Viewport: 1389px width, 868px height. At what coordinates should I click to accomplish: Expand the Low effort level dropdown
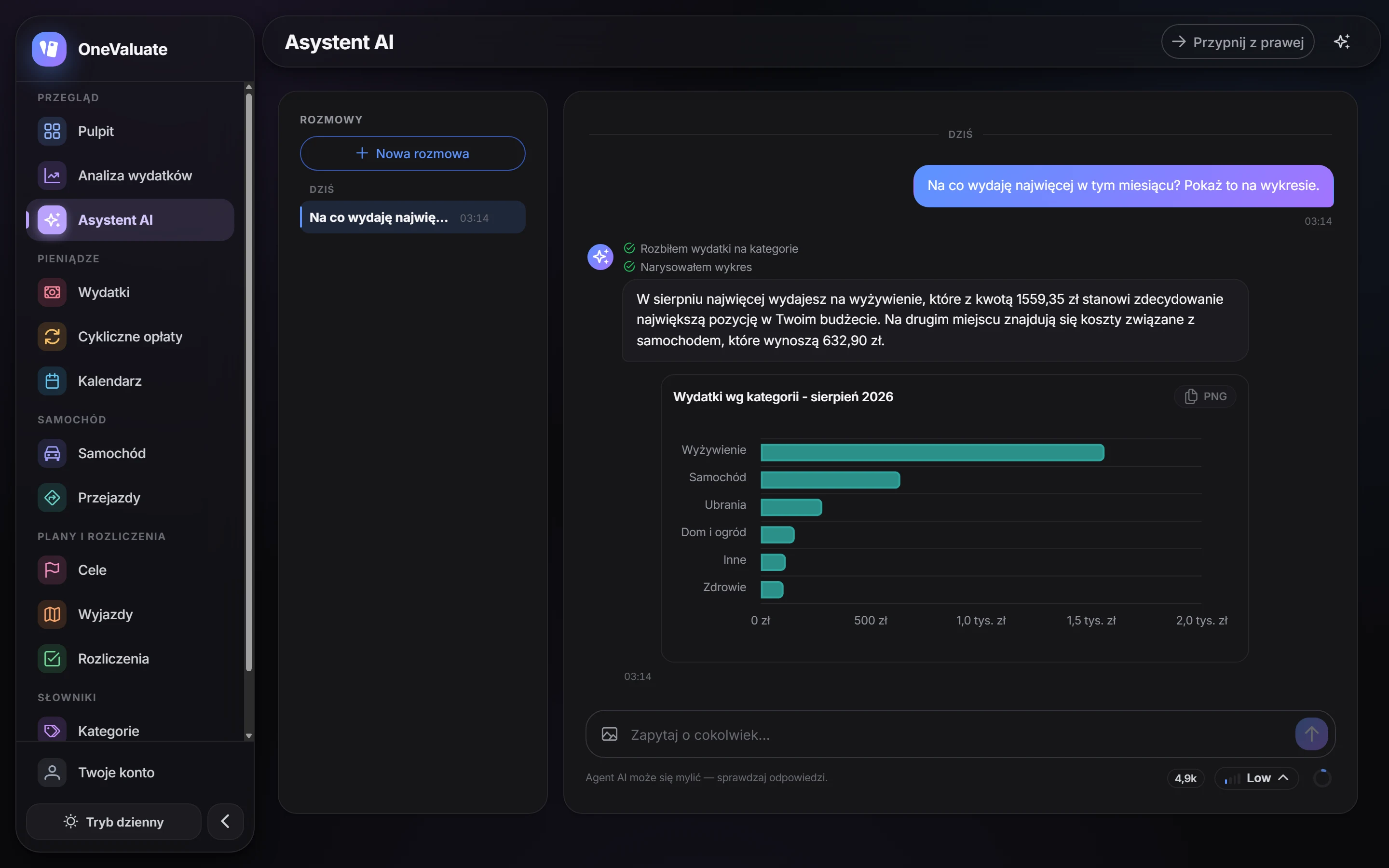click(x=1256, y=778)
